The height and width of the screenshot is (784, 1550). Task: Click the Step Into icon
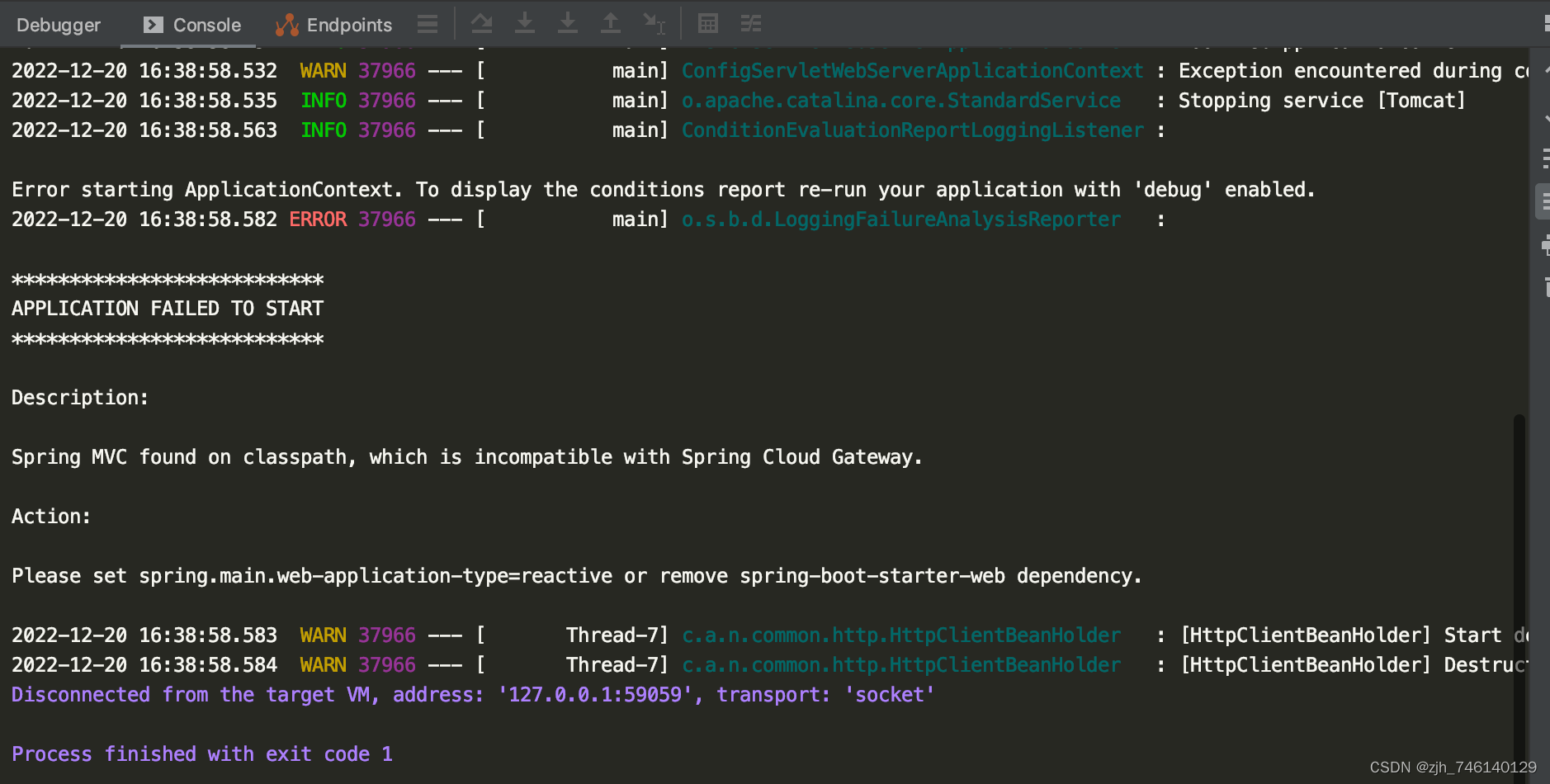pos(526,23)
